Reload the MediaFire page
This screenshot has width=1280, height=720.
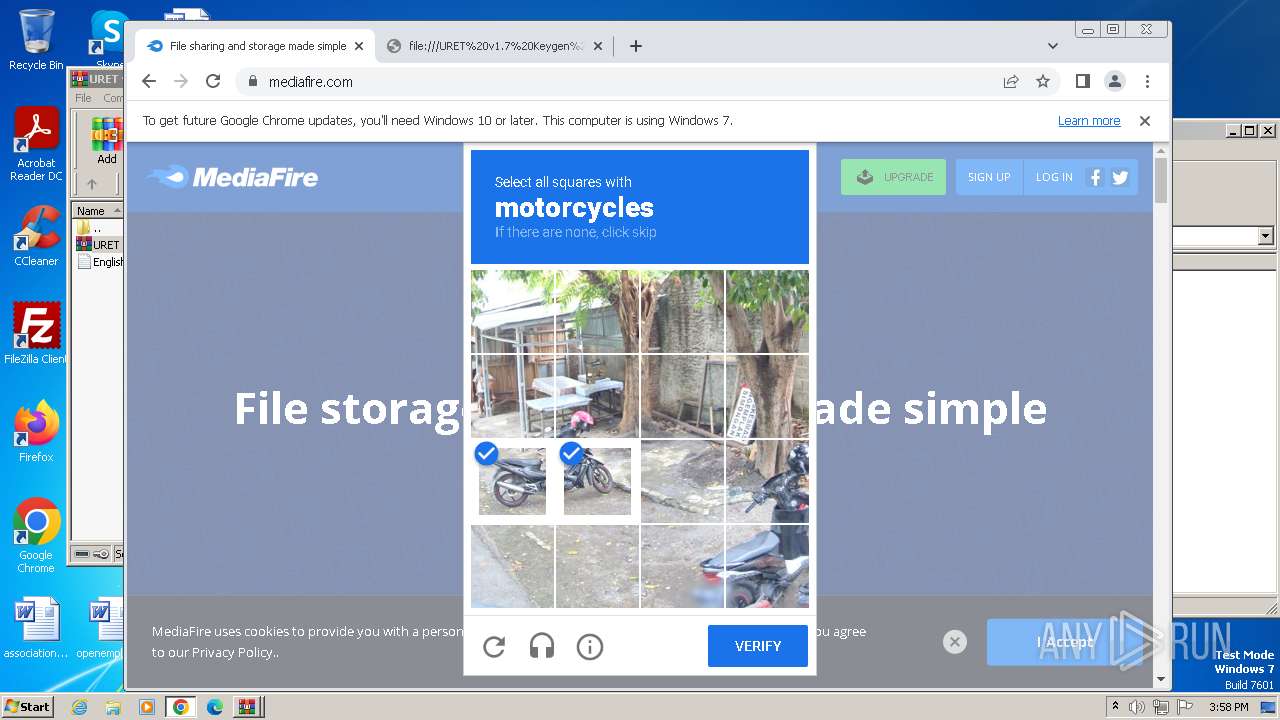click(213, 82)
